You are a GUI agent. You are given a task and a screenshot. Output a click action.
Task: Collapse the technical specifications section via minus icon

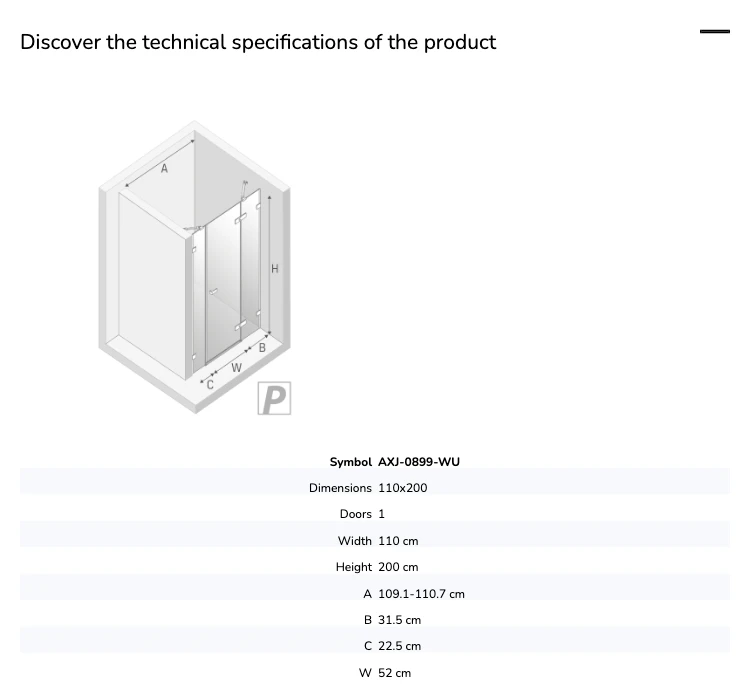pyautogui.click(x=715, y=32)
